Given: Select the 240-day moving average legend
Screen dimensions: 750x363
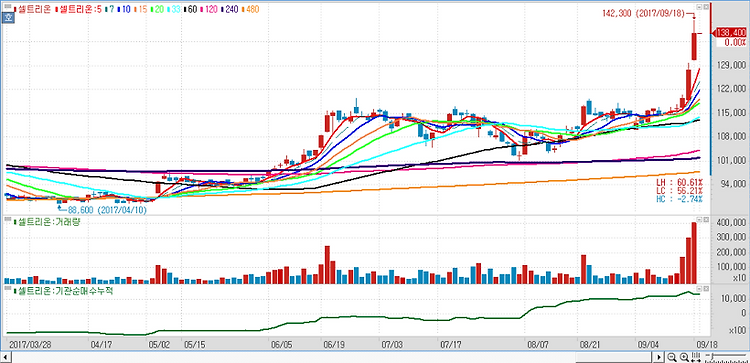Looking at the screenshot, I should pos(229,9).
